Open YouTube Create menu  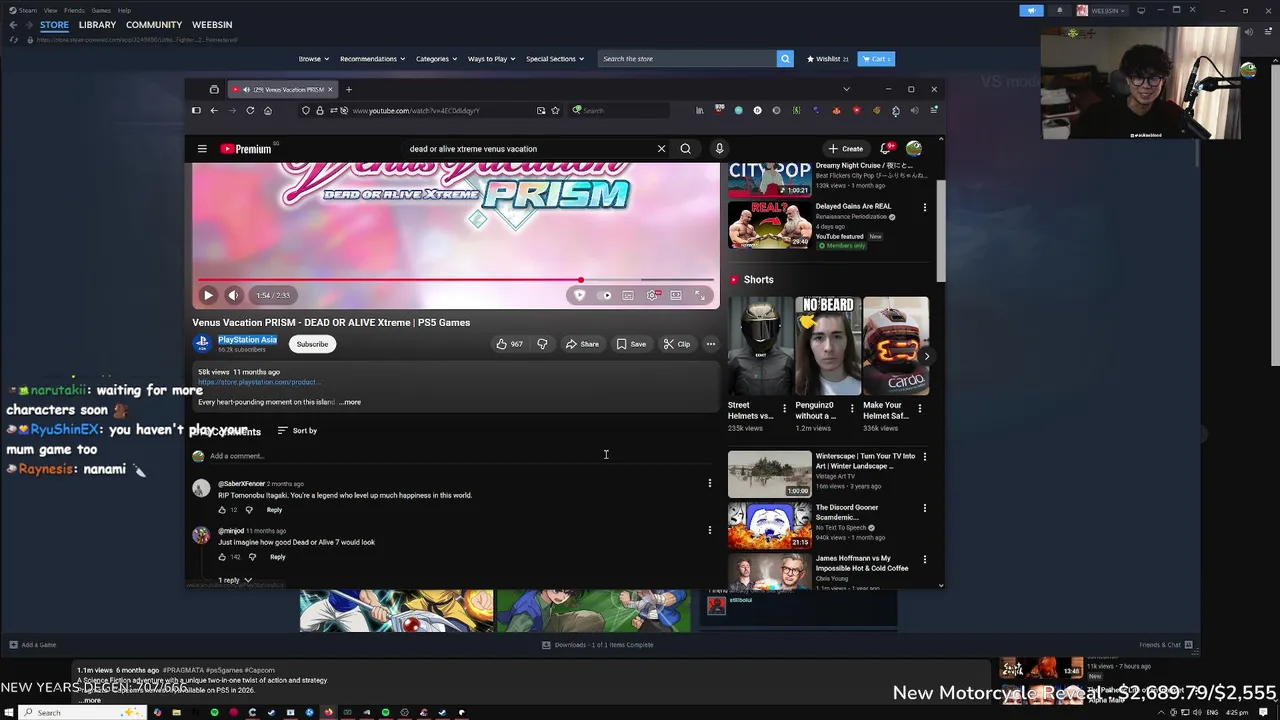coord(845,149)
